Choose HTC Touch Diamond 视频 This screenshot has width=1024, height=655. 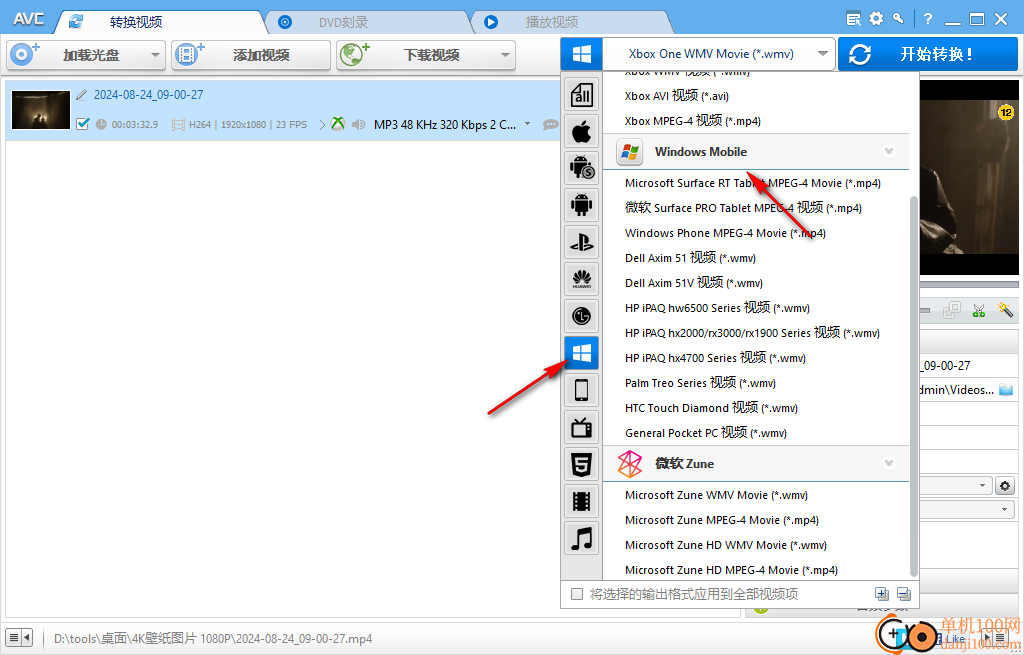point(711,408)
